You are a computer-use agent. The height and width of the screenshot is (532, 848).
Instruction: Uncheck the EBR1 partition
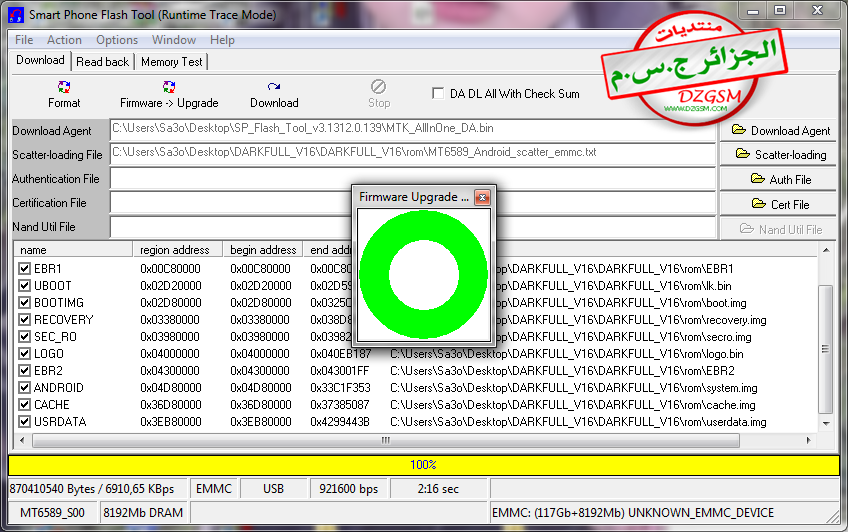(24, 269)
